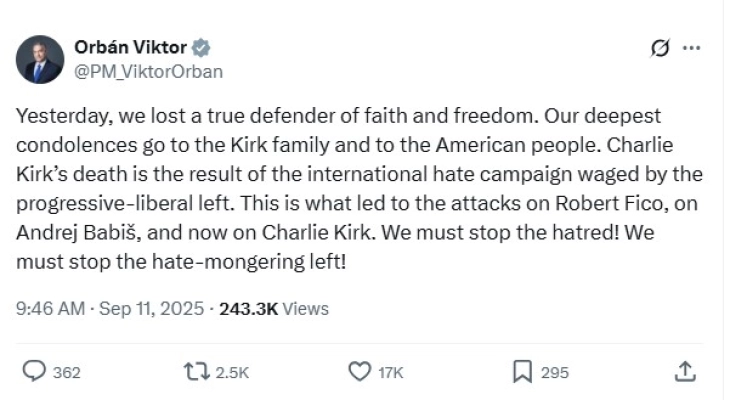Viewport: 730px width, 400px height.
Task: Click the repost arrows icon
Action: click(196, 372)
